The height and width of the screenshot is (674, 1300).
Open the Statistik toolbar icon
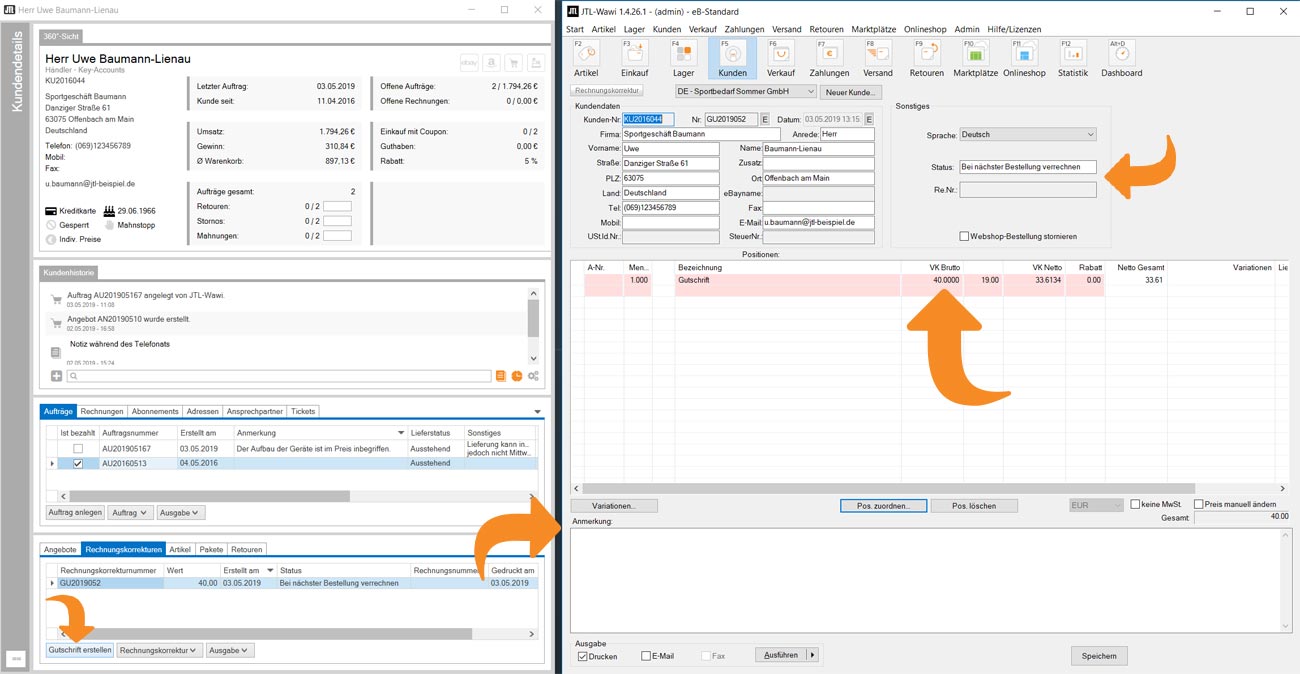point(1072,58)
